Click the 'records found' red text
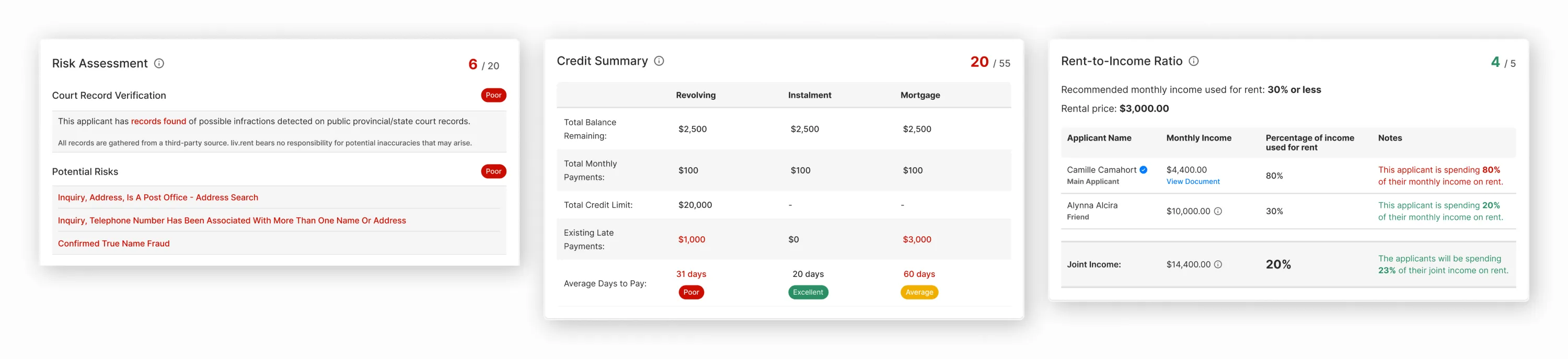This screenshot has width=1568, height=359. [x=158, y=121]
